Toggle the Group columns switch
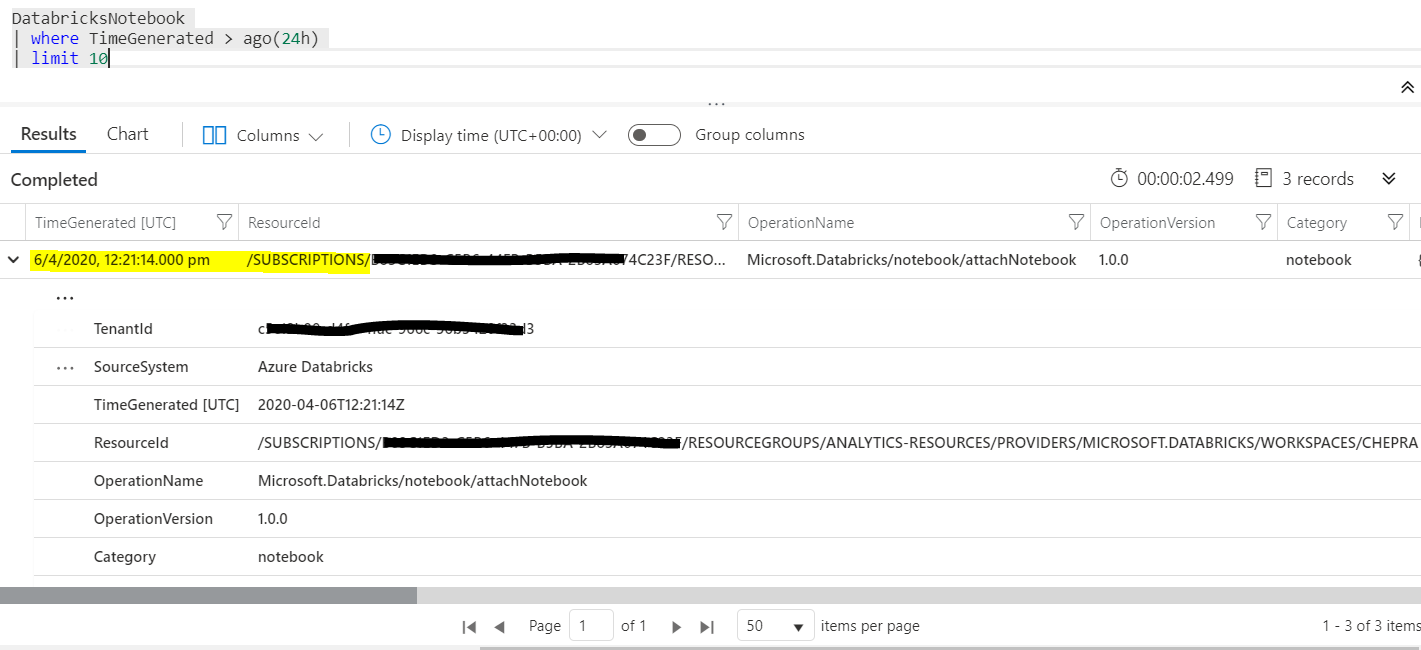 pos(654,135)
